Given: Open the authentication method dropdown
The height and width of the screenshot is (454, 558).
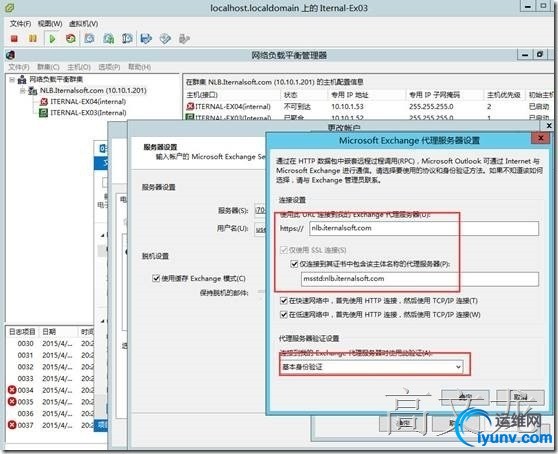Looking at the screenshot, I should [458, 366].
